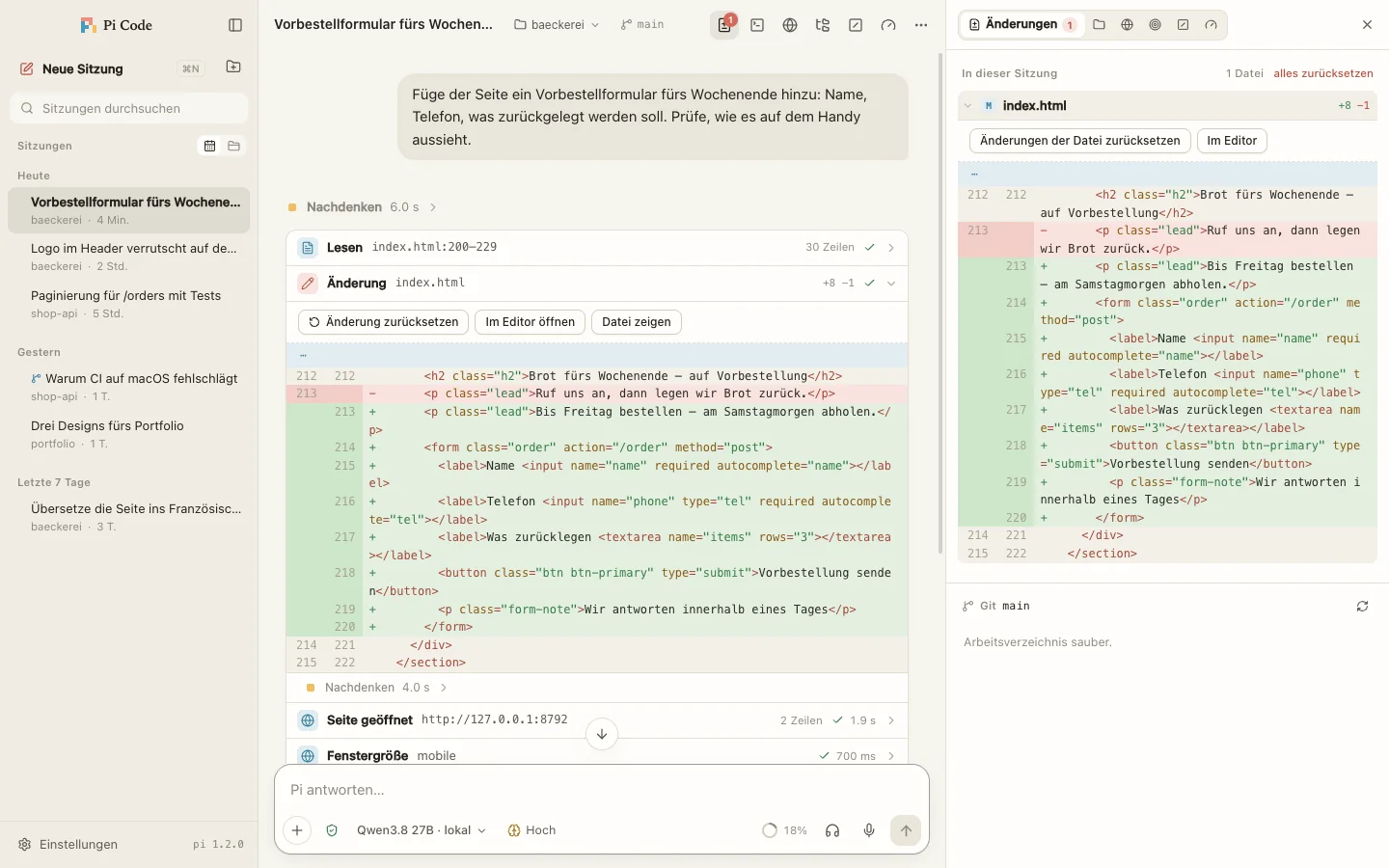The image size is (1389, 868).
Task: Toggle the sidebar panel icon
Action: (x=235, y=25)
